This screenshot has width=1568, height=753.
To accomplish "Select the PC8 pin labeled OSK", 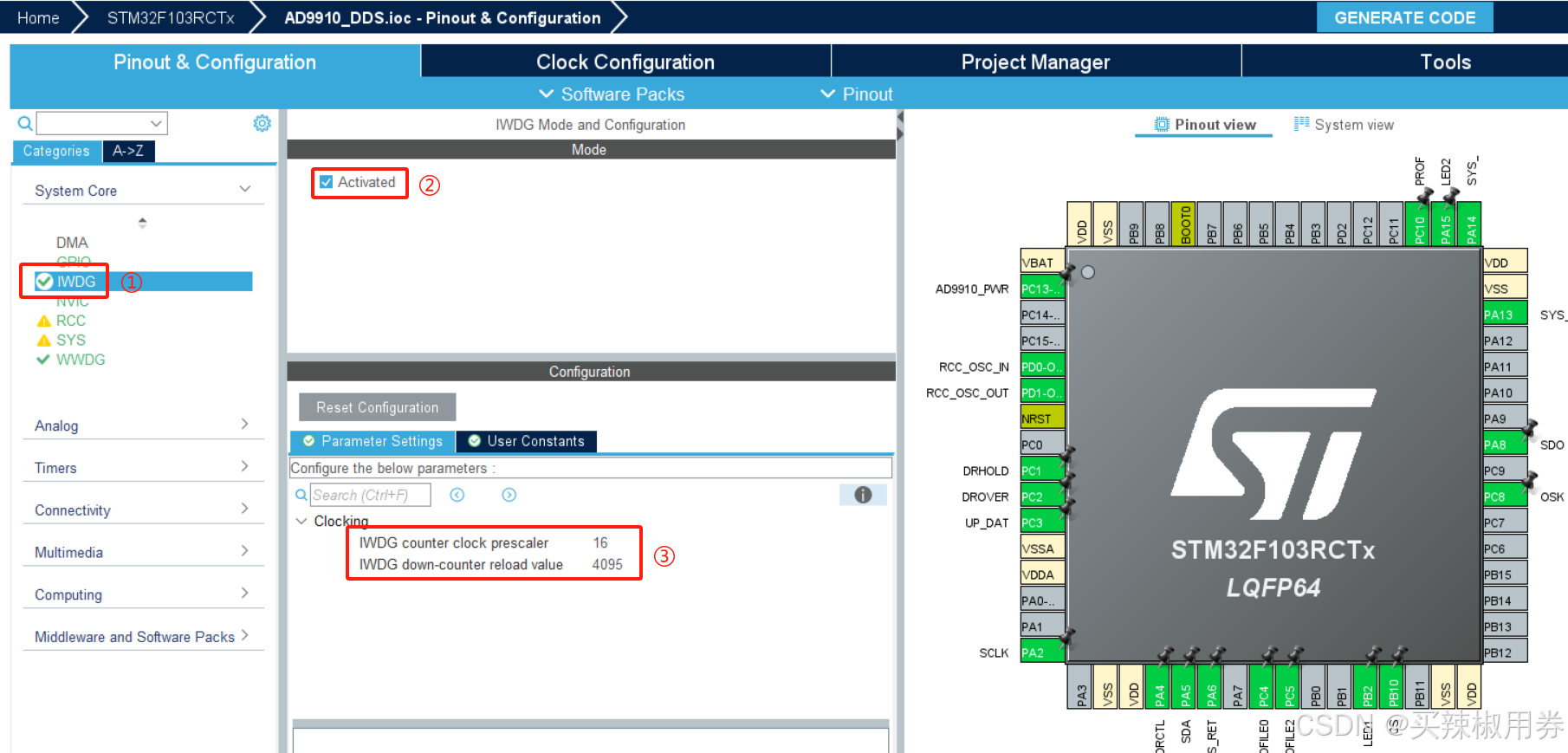I will click(1505, 497).
